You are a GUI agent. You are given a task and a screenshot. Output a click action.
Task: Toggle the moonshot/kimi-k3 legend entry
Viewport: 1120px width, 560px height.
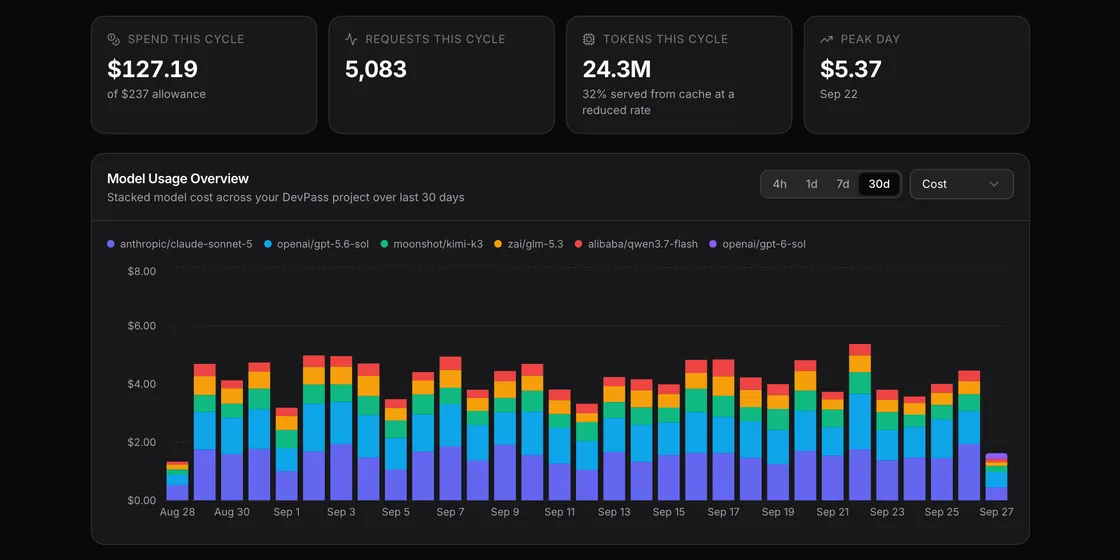tap(431, 244)
